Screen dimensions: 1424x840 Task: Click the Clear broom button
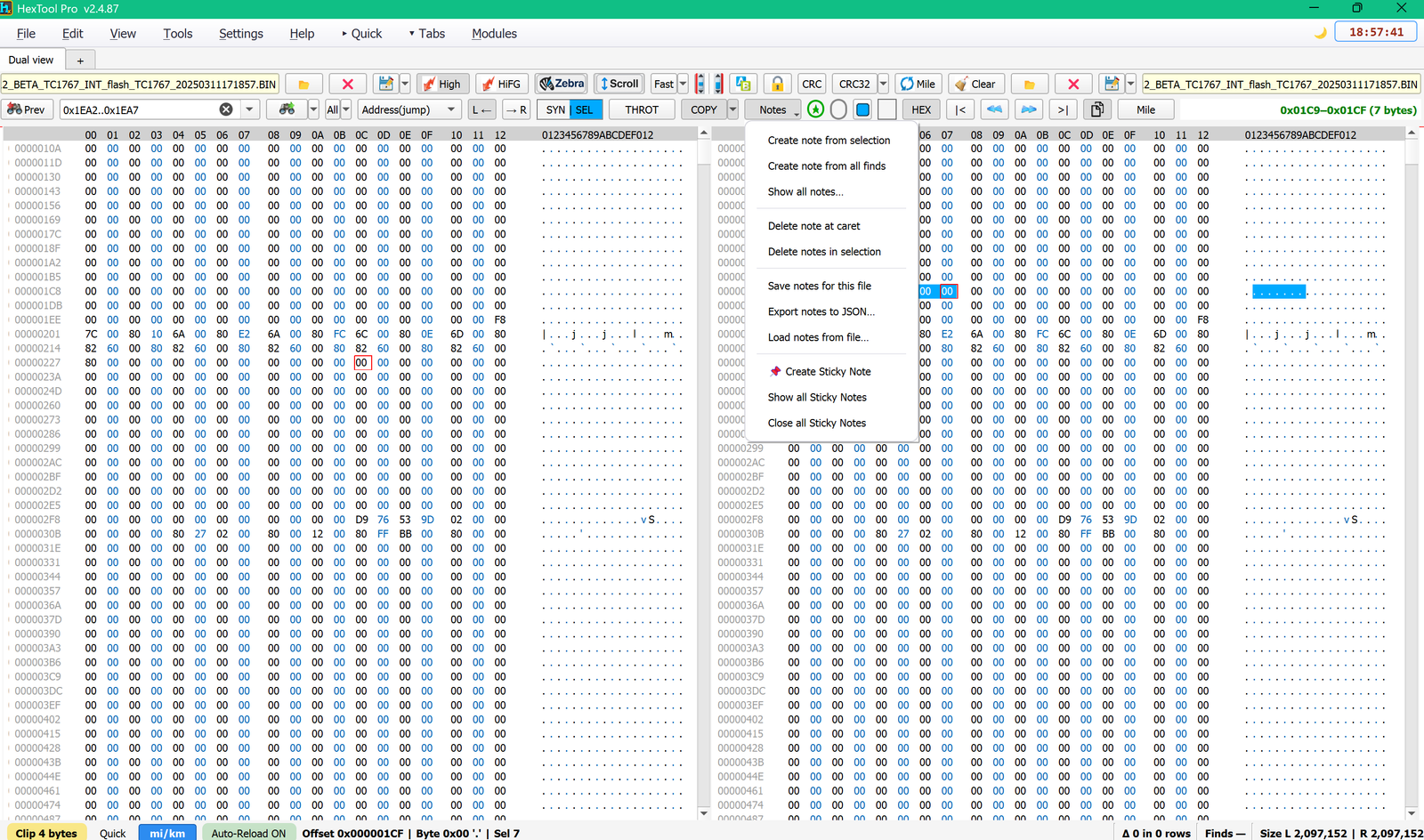(975, 84)
